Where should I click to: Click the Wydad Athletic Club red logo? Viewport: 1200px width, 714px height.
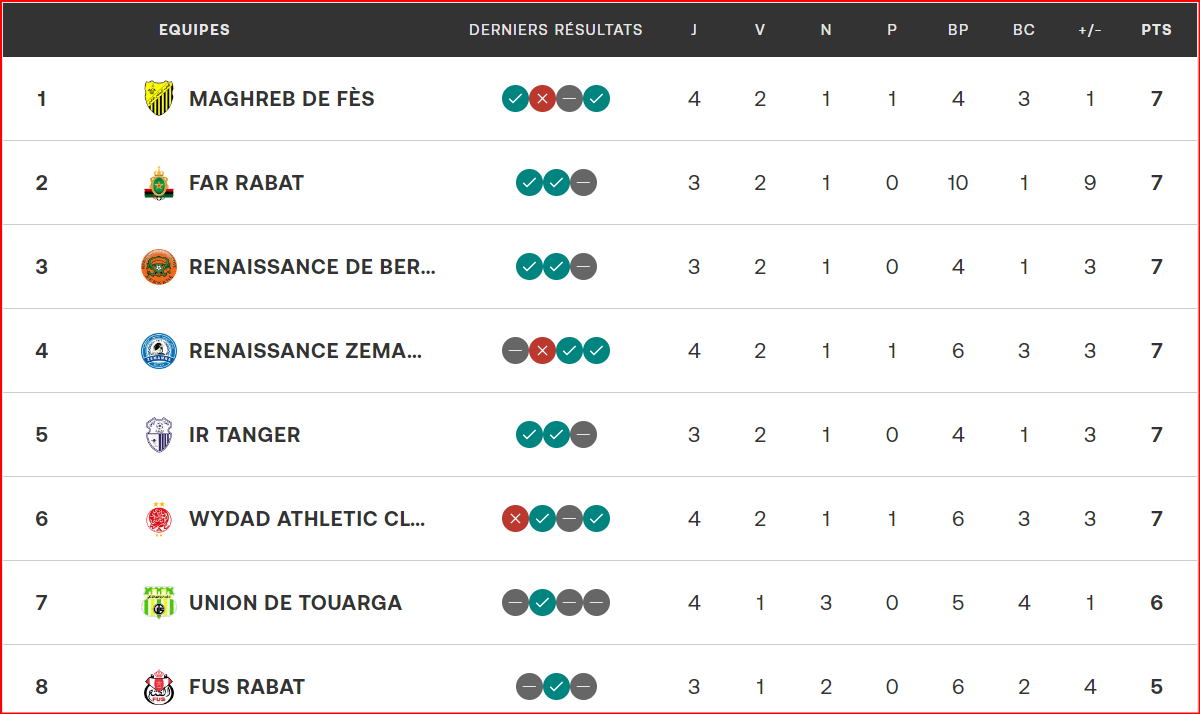(x=159, y=519)
